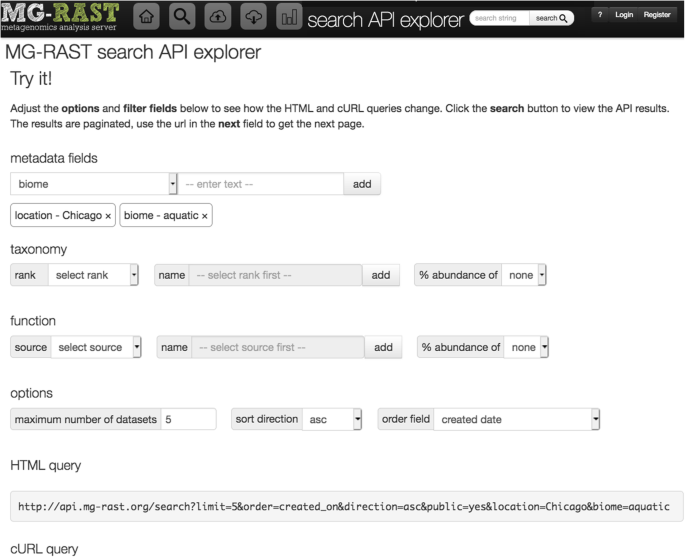Open function % abundance of dropdown
The image size is (685, 560).
coord(526,347)
